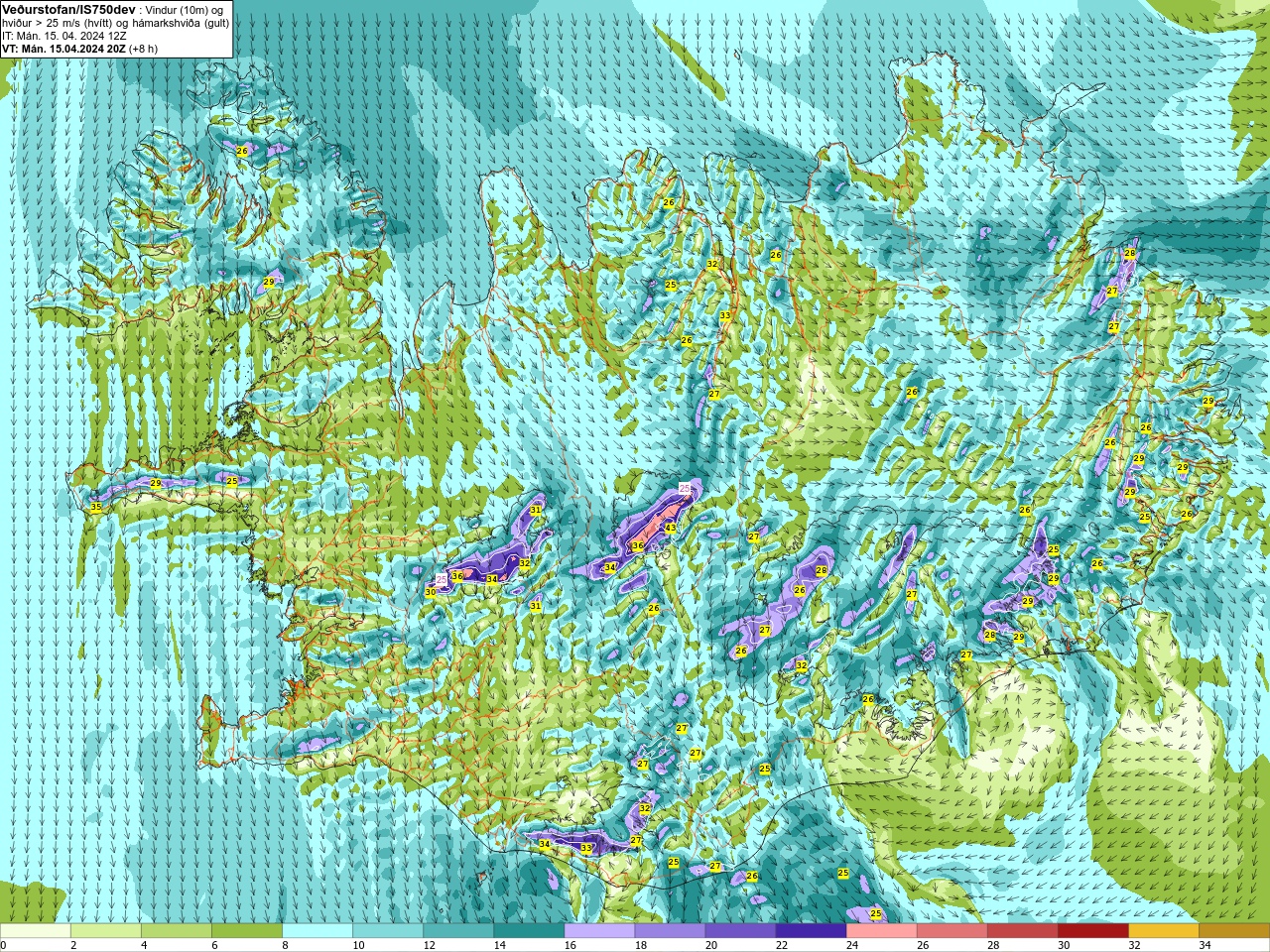Pick the 4–6 m/s green legend swatch

(x=177, y=930)
